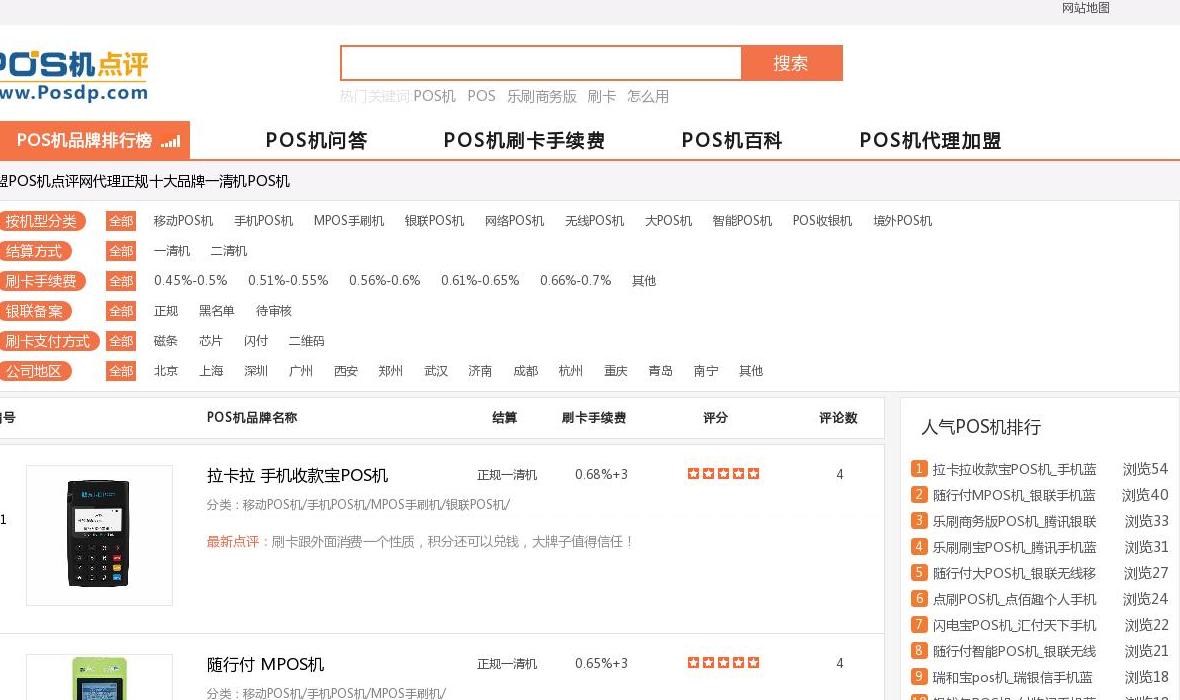Open ranking item 7 闪电宝POS机

(1014, 625)
